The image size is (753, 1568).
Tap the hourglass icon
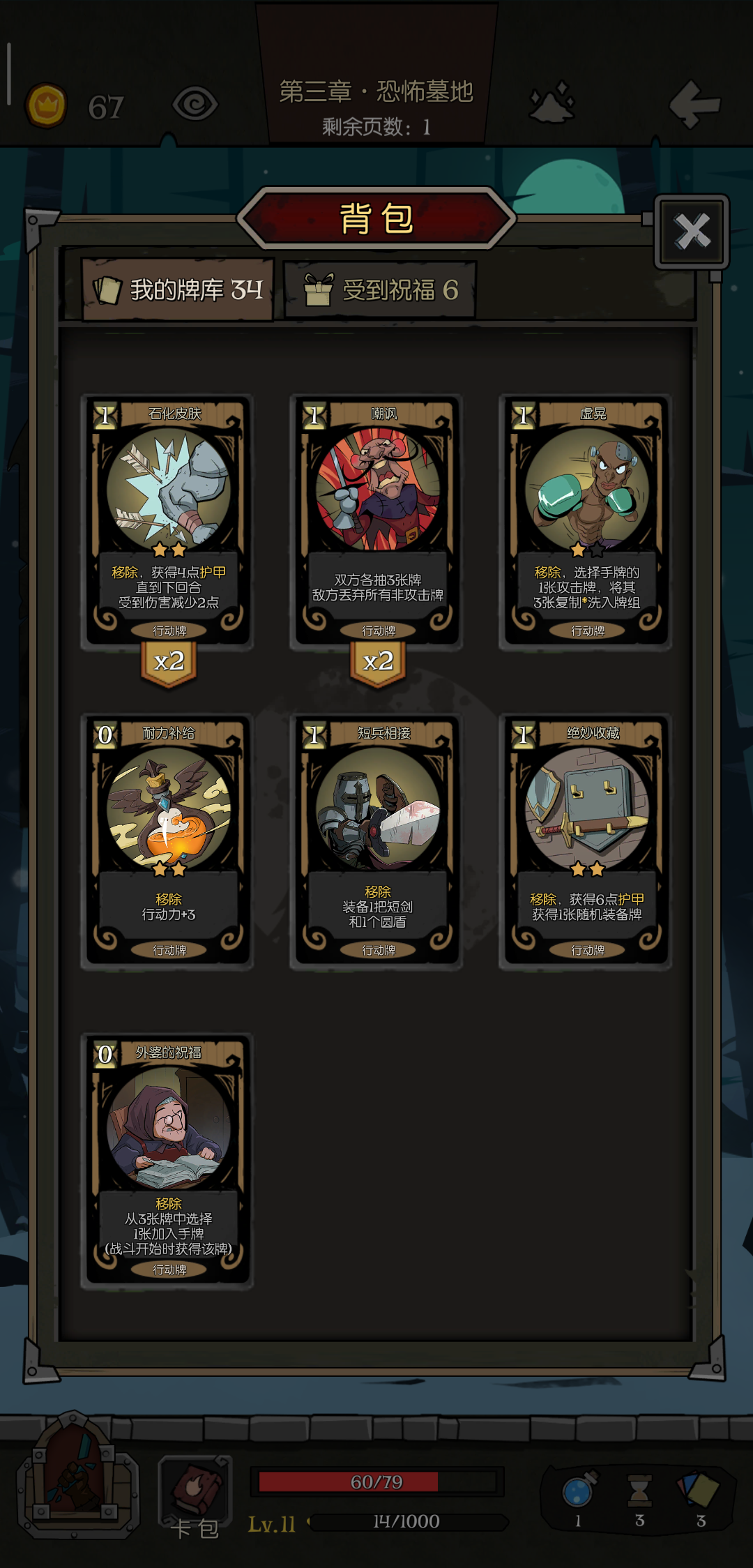[x=639, y=1491]
